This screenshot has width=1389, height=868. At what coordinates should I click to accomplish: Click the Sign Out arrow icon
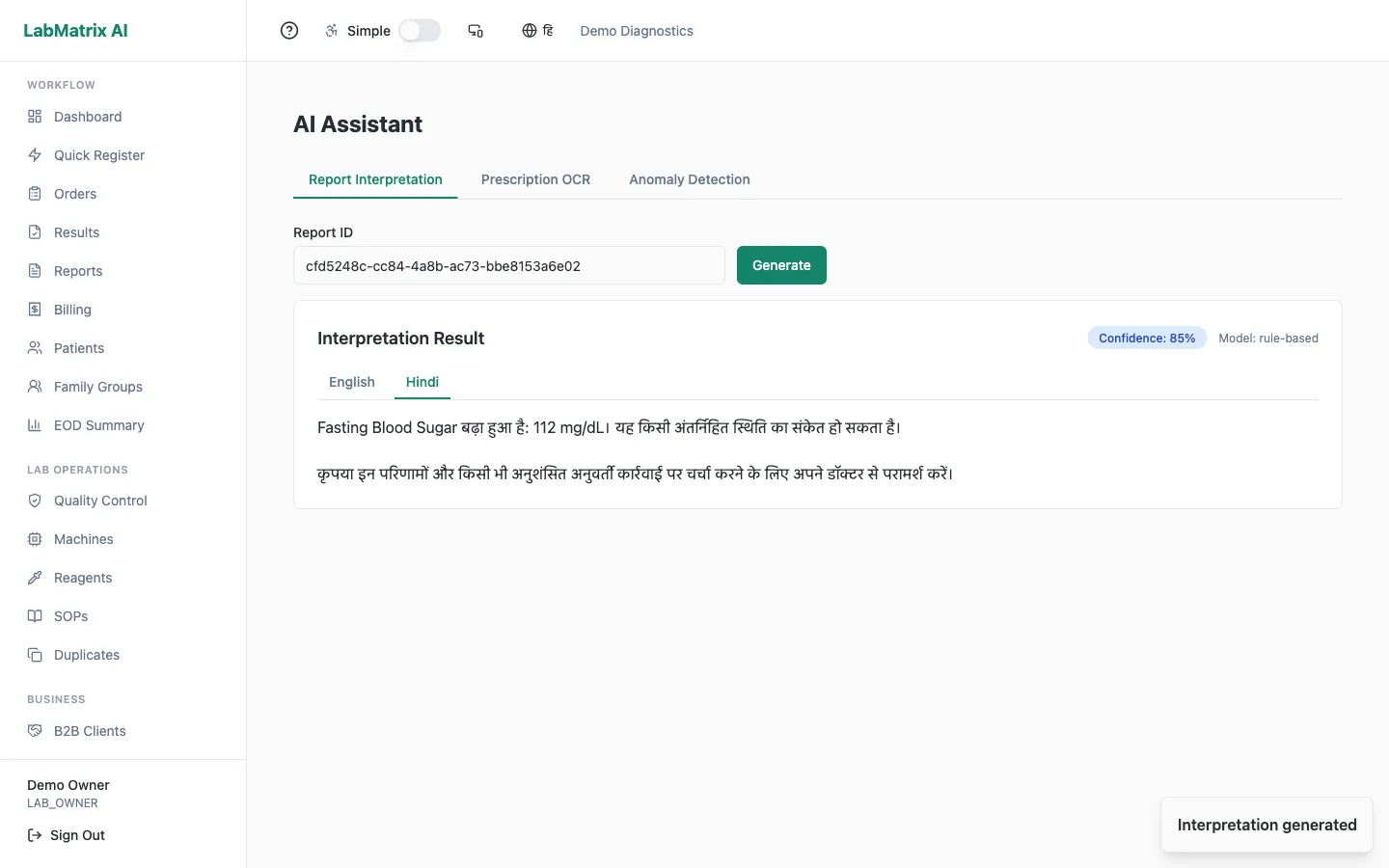(x=35, y=835)
